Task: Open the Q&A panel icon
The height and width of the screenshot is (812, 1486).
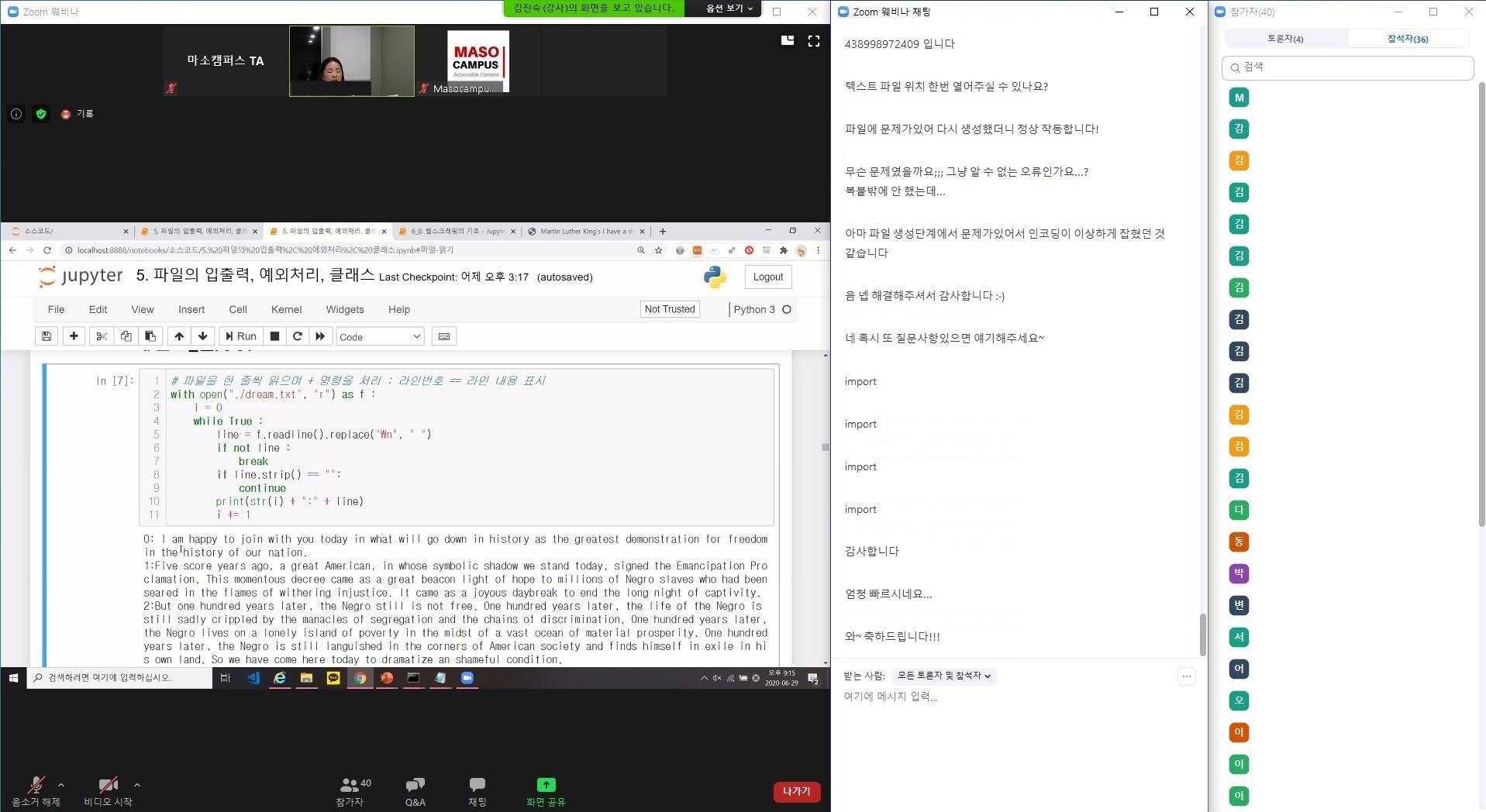Action: pyautogui.click(x=415, y=786)
